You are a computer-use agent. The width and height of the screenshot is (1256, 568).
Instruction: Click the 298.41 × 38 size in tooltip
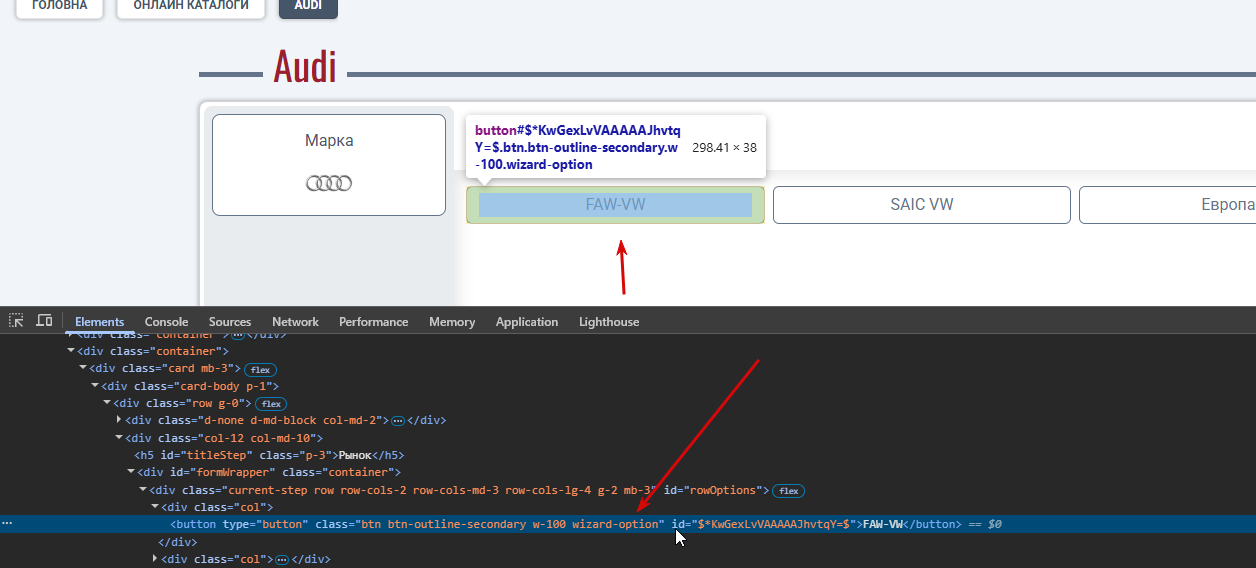(x=724, y=148)
